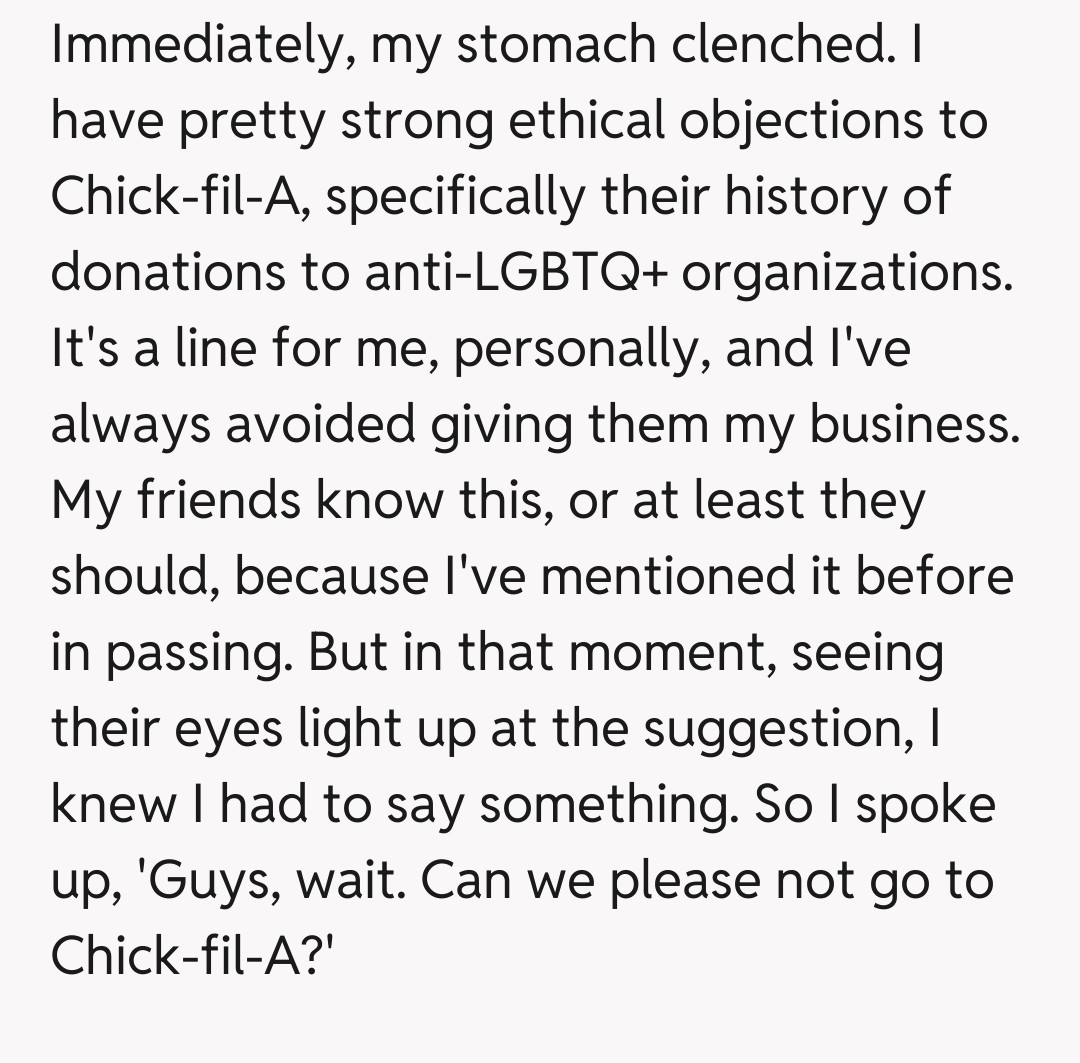The image size is (1080, 1063).
Task: Click the word "stomach" in the first line
Action: tap(544, 46)
